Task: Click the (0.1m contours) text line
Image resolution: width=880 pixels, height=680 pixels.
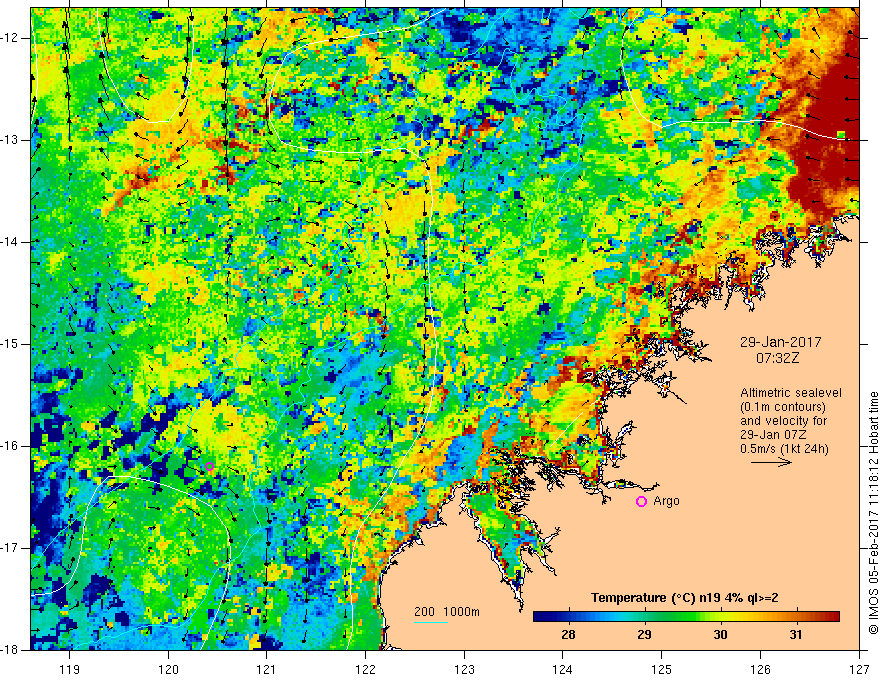Action: coord(782,407)
